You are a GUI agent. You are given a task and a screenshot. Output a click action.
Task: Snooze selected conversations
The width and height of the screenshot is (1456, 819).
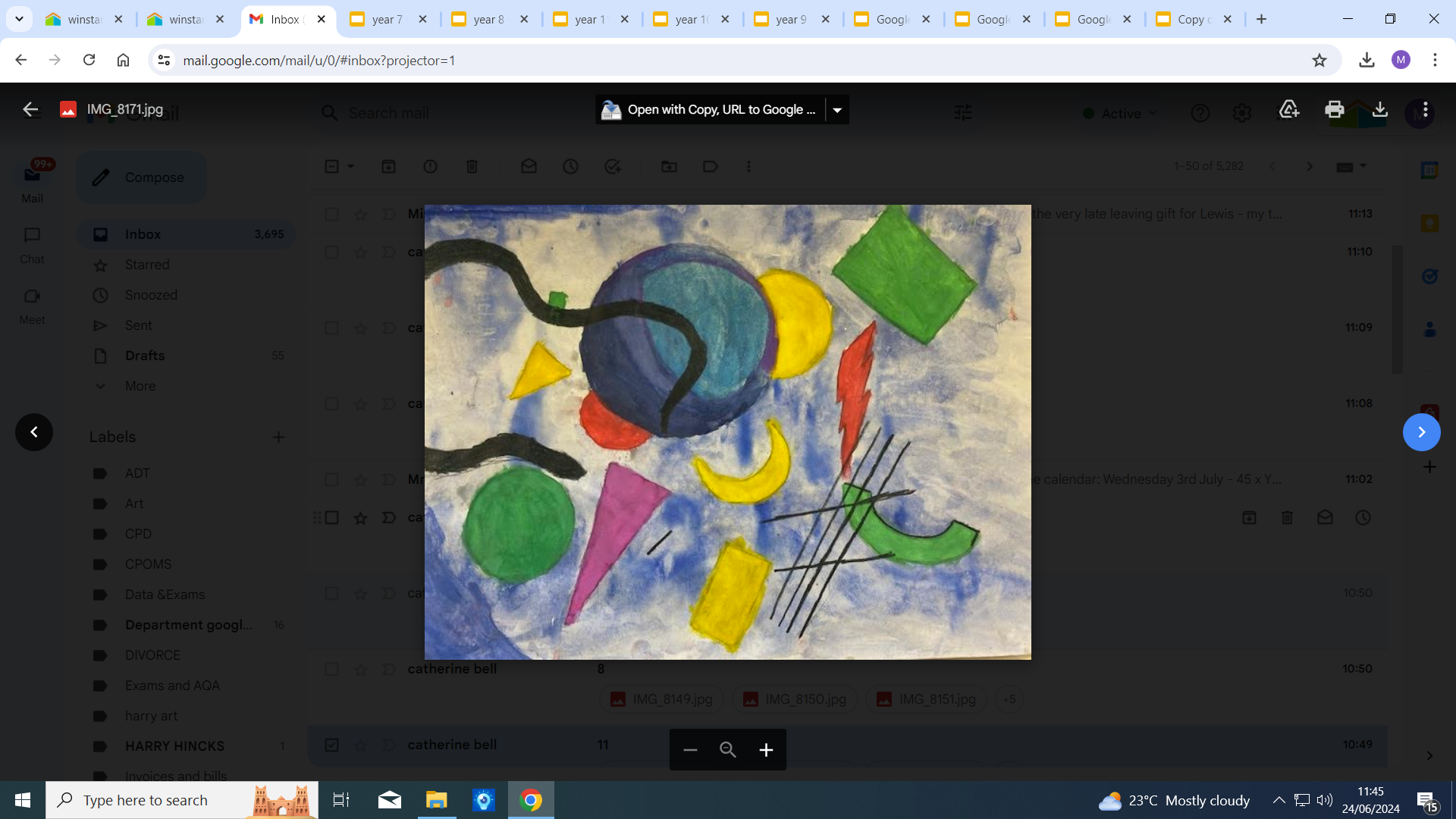[570, 166]
